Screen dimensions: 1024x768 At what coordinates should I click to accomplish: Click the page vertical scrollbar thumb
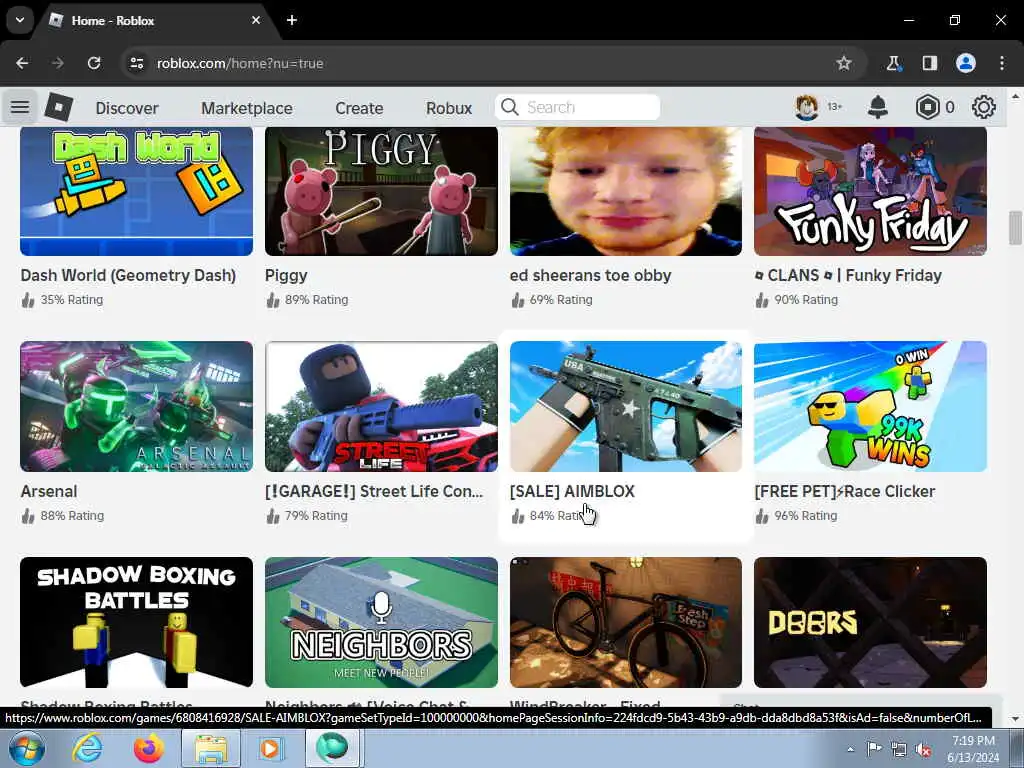[x=1015, y=227]
